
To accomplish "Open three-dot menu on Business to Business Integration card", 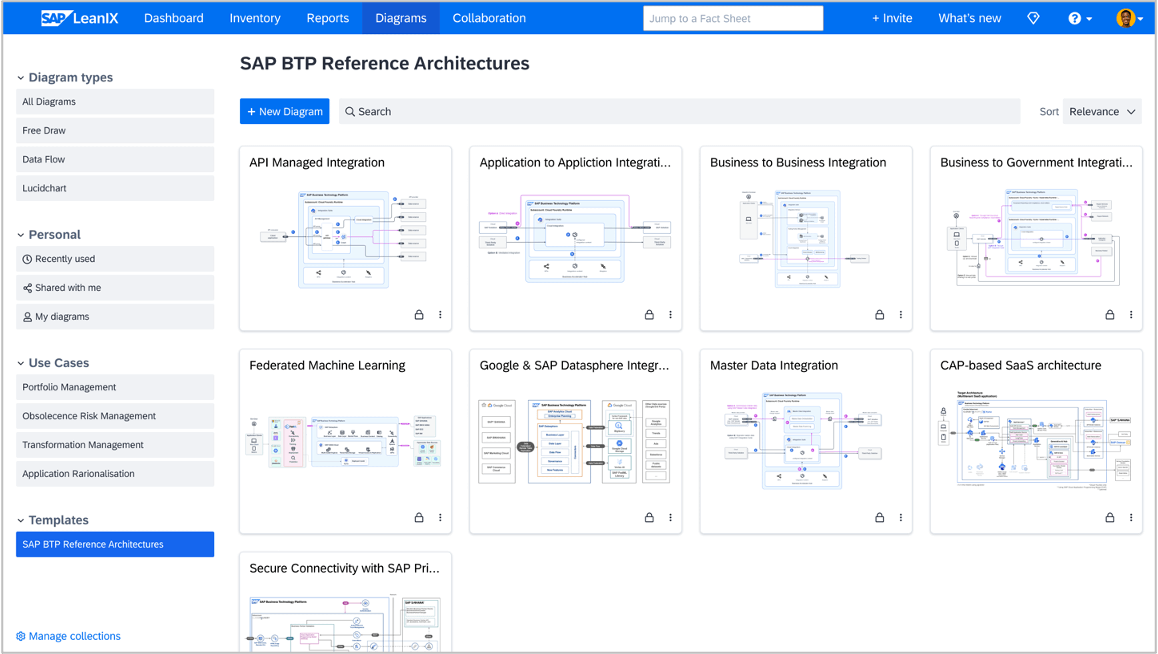I will pyautogui.click(x=900, y=314).
